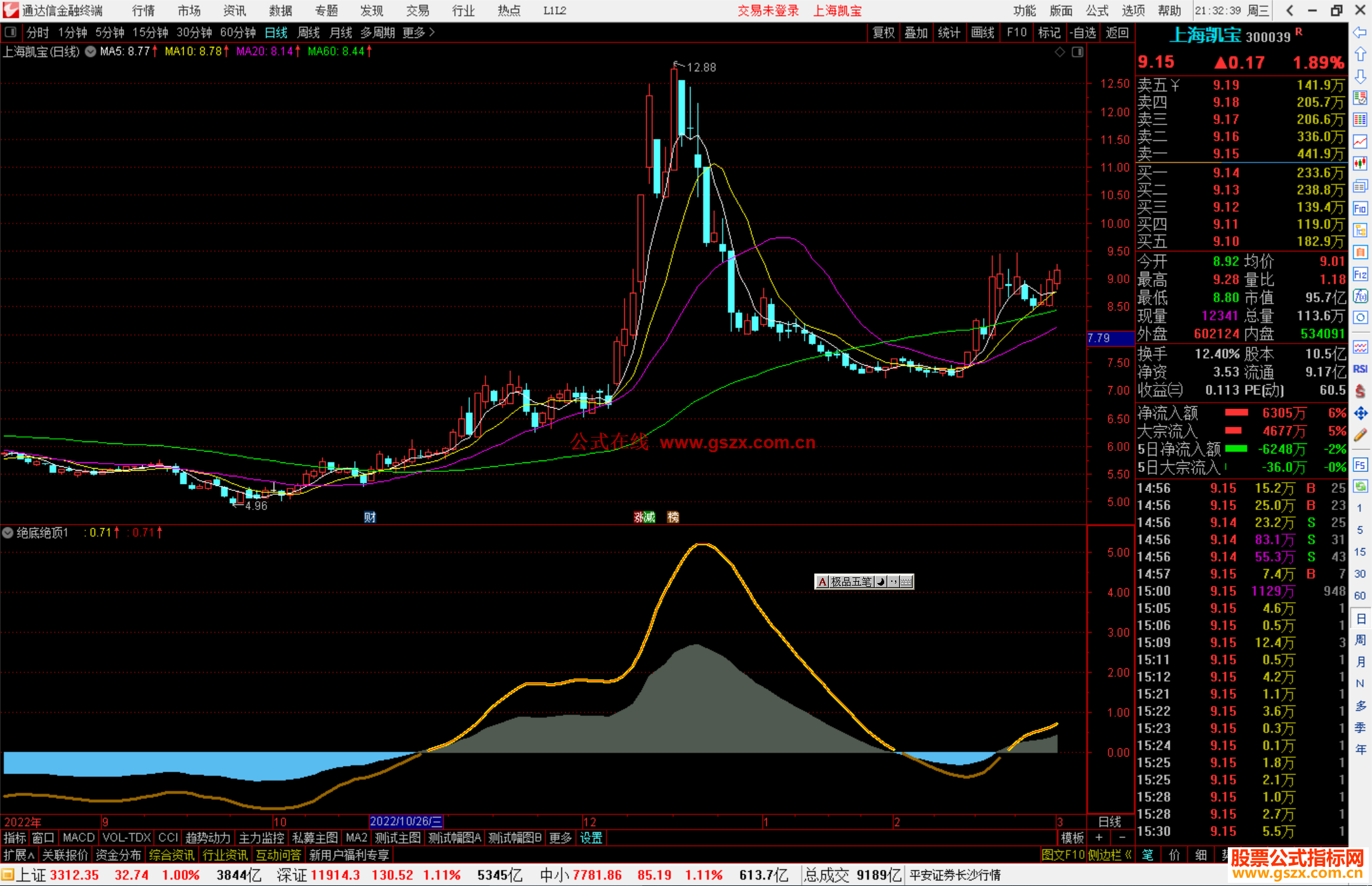Click the 复权 button
This screenshot has width=1372, height=886.
(x=884, y=32)
